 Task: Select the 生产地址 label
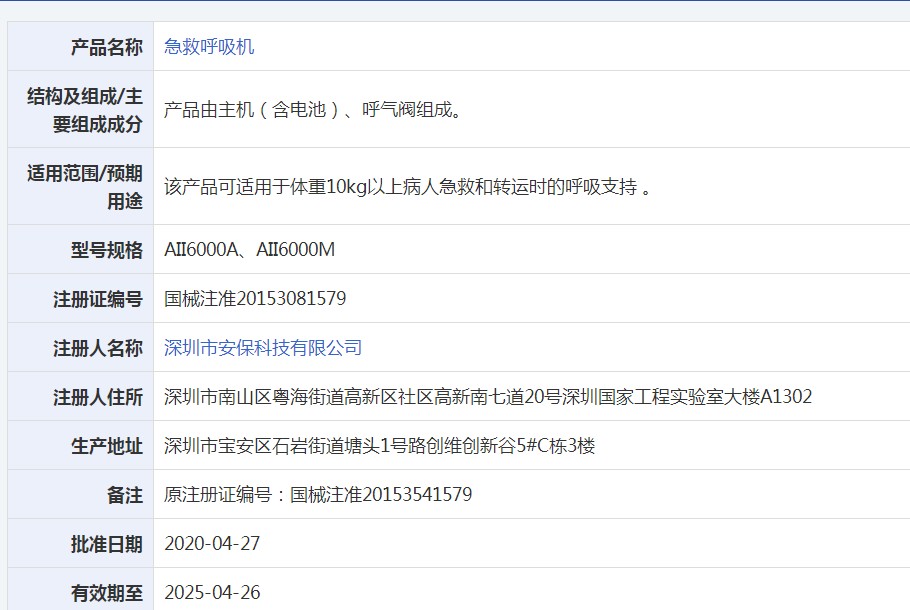tap(107, 446)
